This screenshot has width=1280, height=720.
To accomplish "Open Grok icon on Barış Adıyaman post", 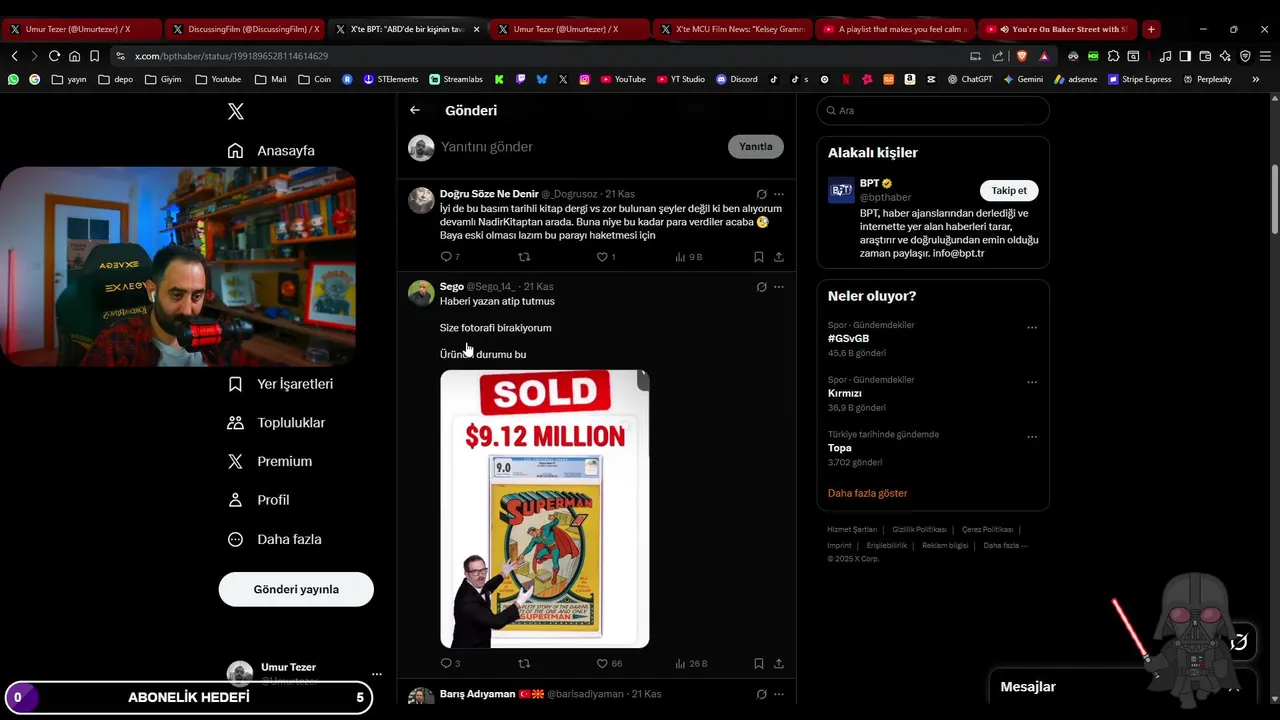I will click(x=761, y=694).
